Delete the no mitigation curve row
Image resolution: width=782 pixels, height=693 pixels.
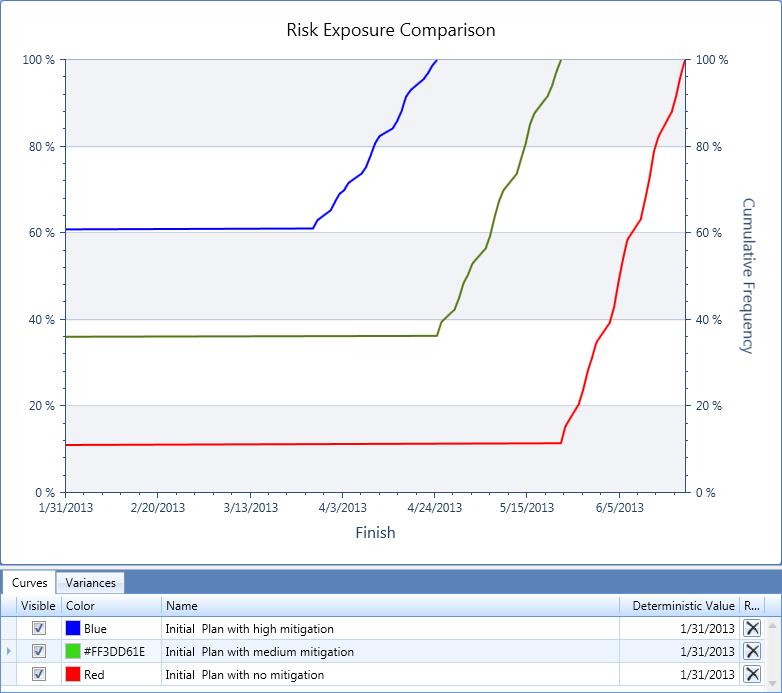(752, 674)
